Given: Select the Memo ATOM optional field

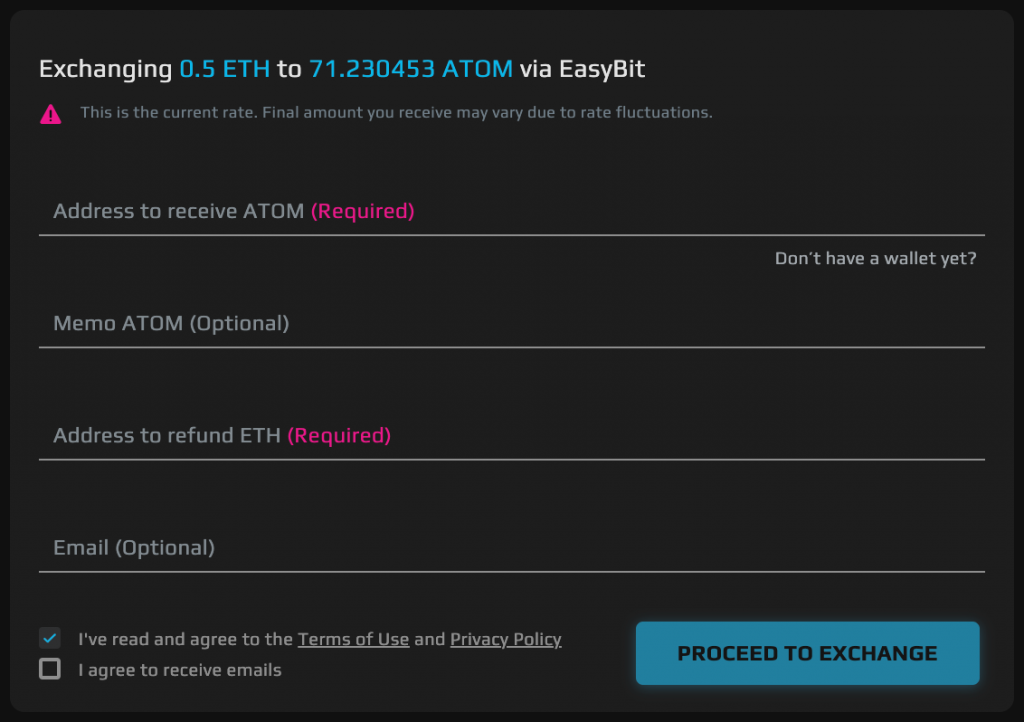Looking at the screenshot, I should pyautogui.click(x=511, y=323).
